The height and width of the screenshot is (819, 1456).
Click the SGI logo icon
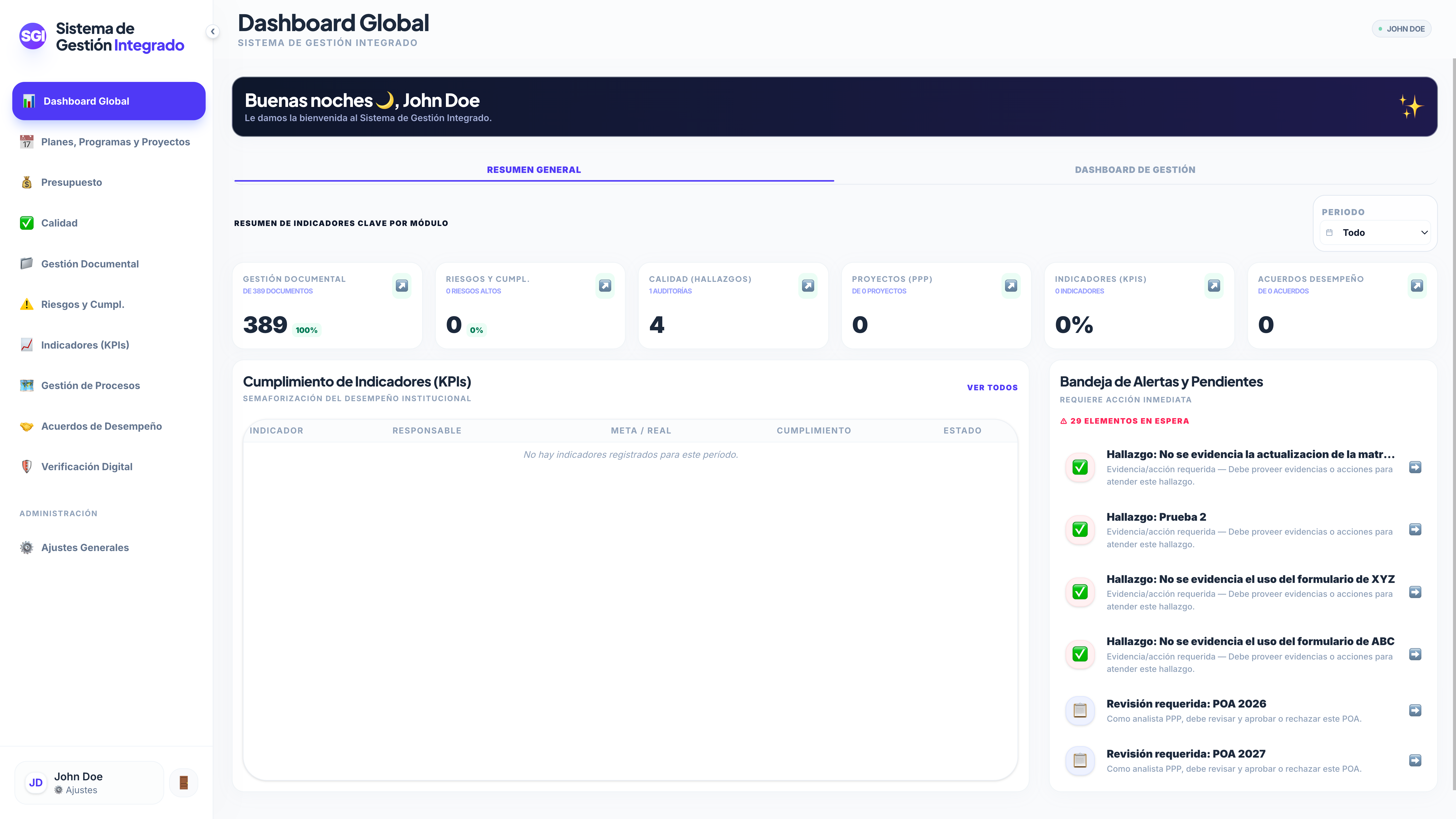[x=33, y=36]
